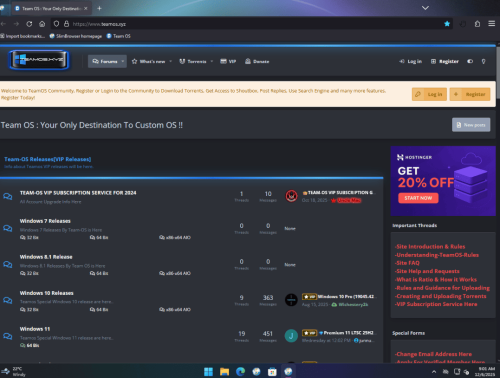Go to the browser home page icon
The image size is (500, 378).
click(x=42, y=24)
